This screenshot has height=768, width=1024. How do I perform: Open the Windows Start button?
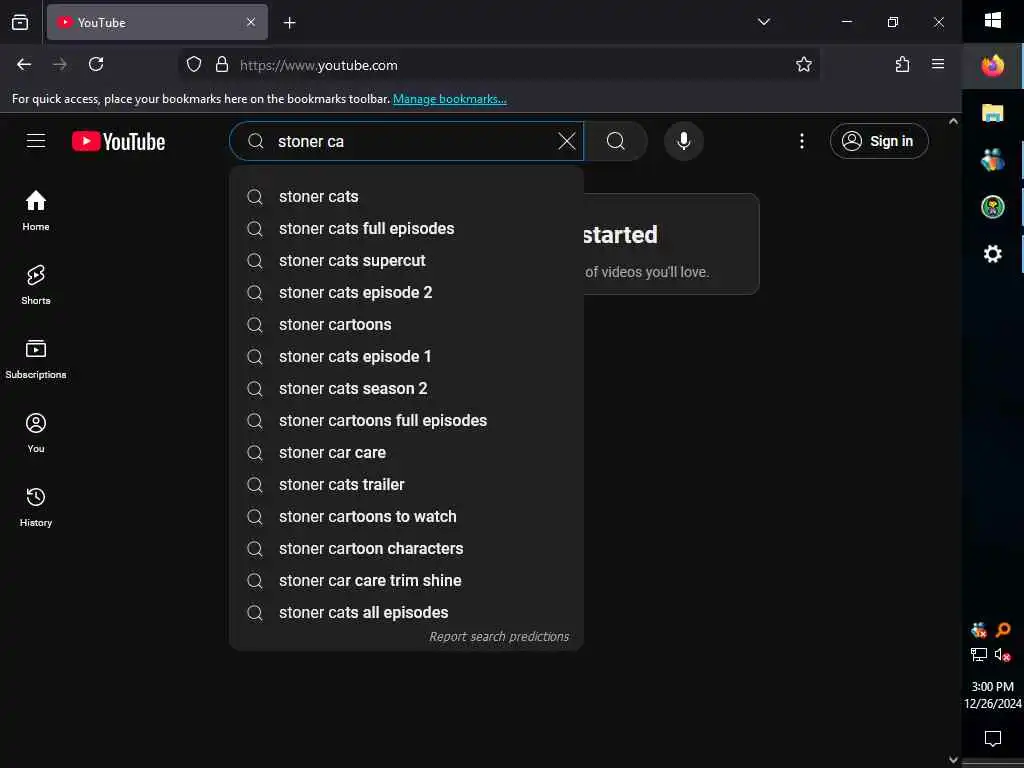point(993,20)
